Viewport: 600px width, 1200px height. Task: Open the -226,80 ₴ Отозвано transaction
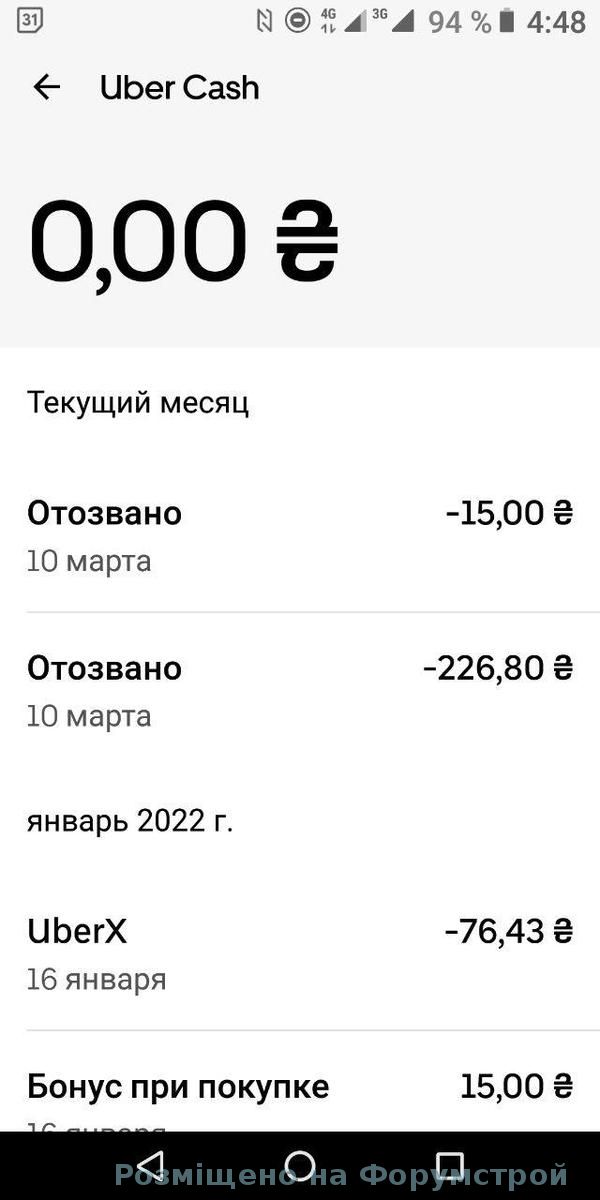(x=300, y=690)
